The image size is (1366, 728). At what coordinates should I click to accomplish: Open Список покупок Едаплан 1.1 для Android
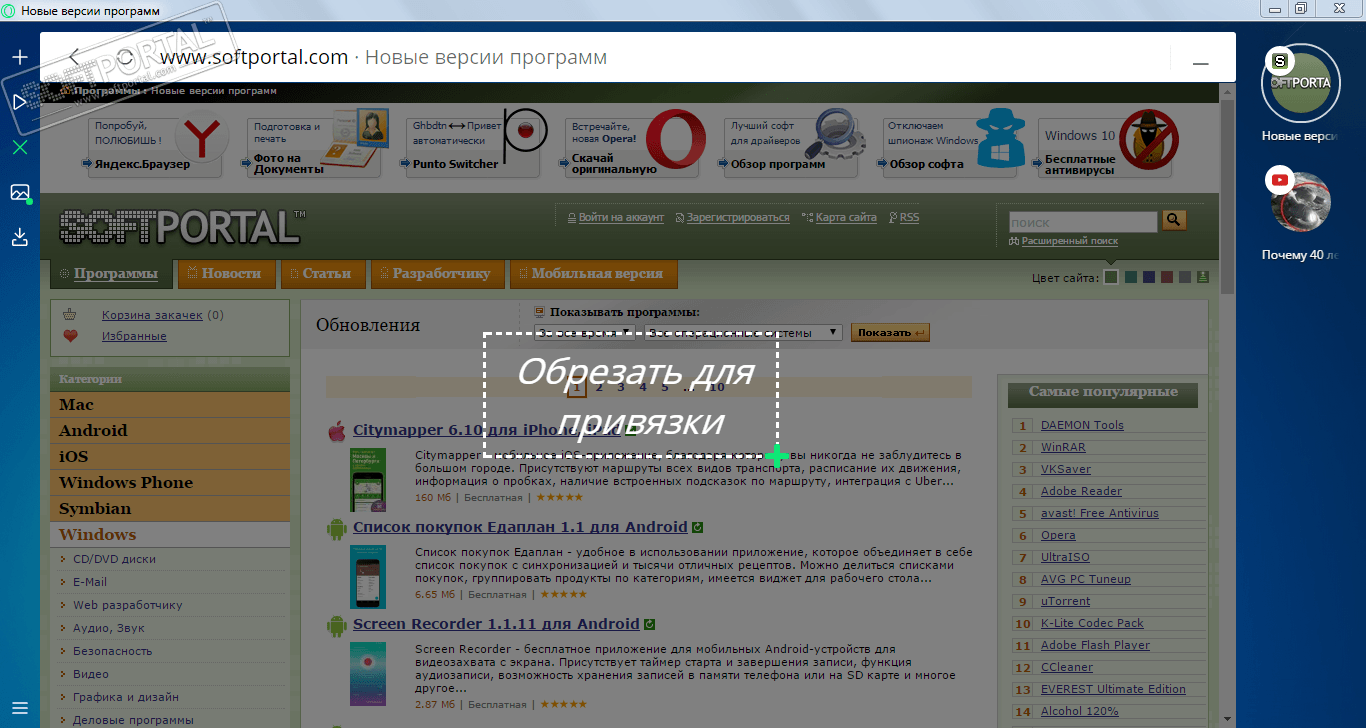(520, 527)
